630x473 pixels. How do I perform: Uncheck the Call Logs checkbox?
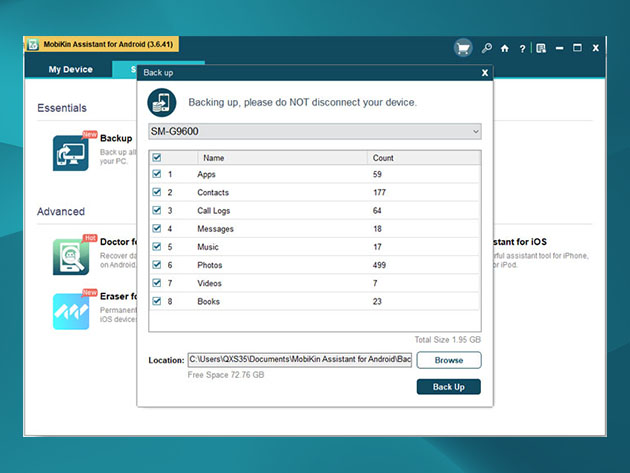coord(157,210)
